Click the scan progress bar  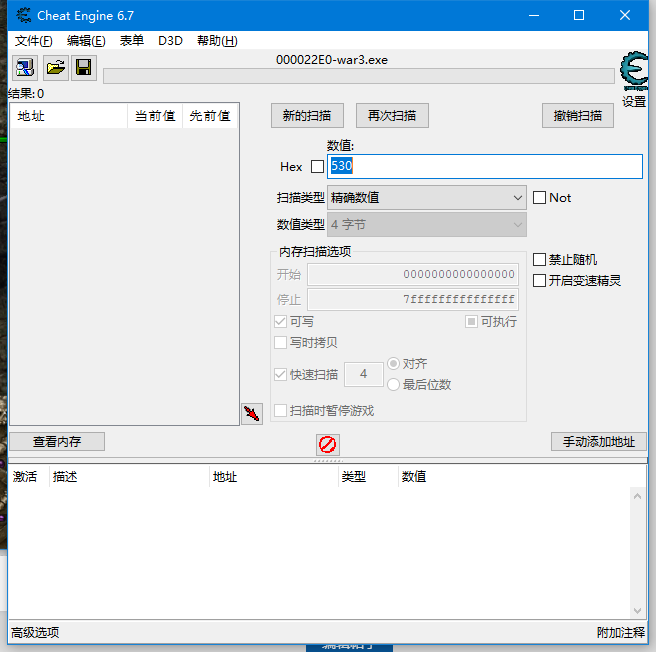[x=359, y=76]
